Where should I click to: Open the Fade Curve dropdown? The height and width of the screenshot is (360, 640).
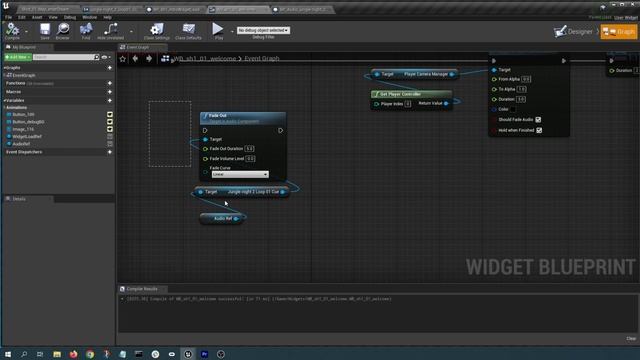click(240, 174)
